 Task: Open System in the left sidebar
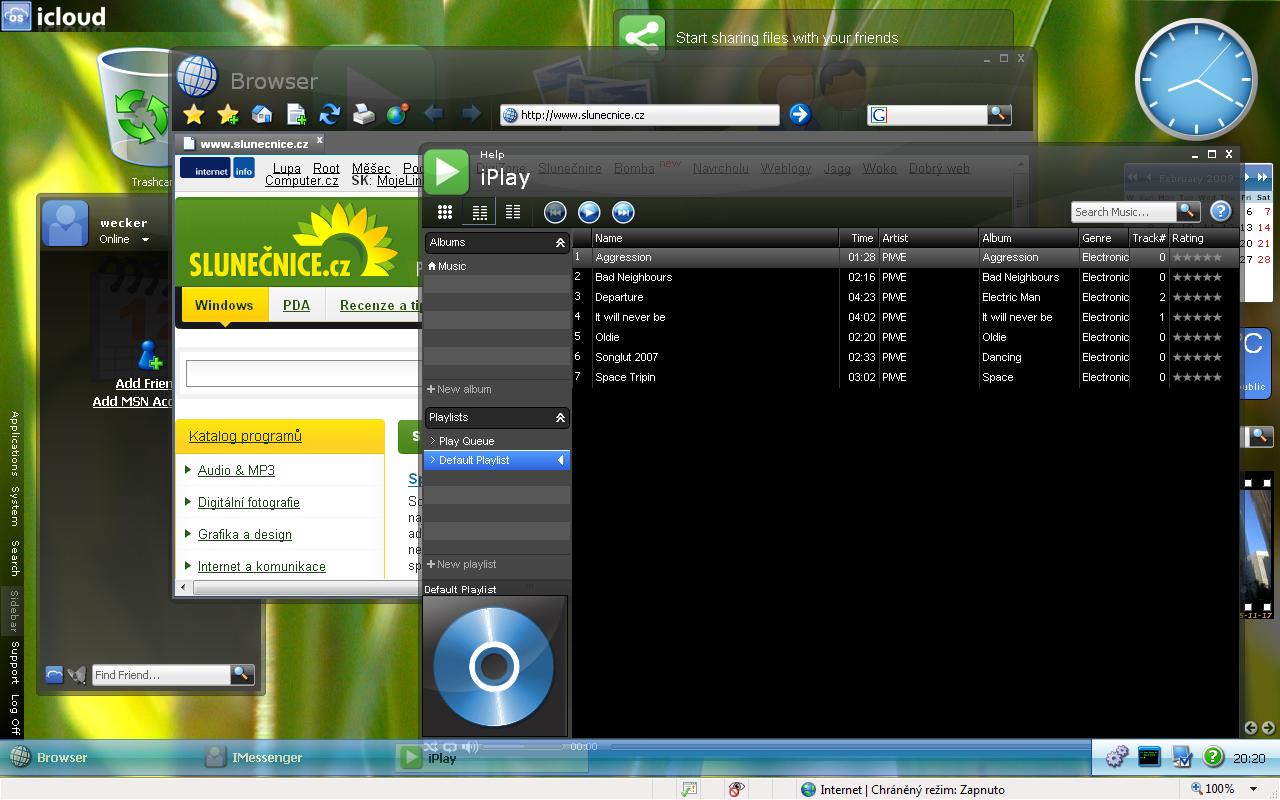(15, 506)
